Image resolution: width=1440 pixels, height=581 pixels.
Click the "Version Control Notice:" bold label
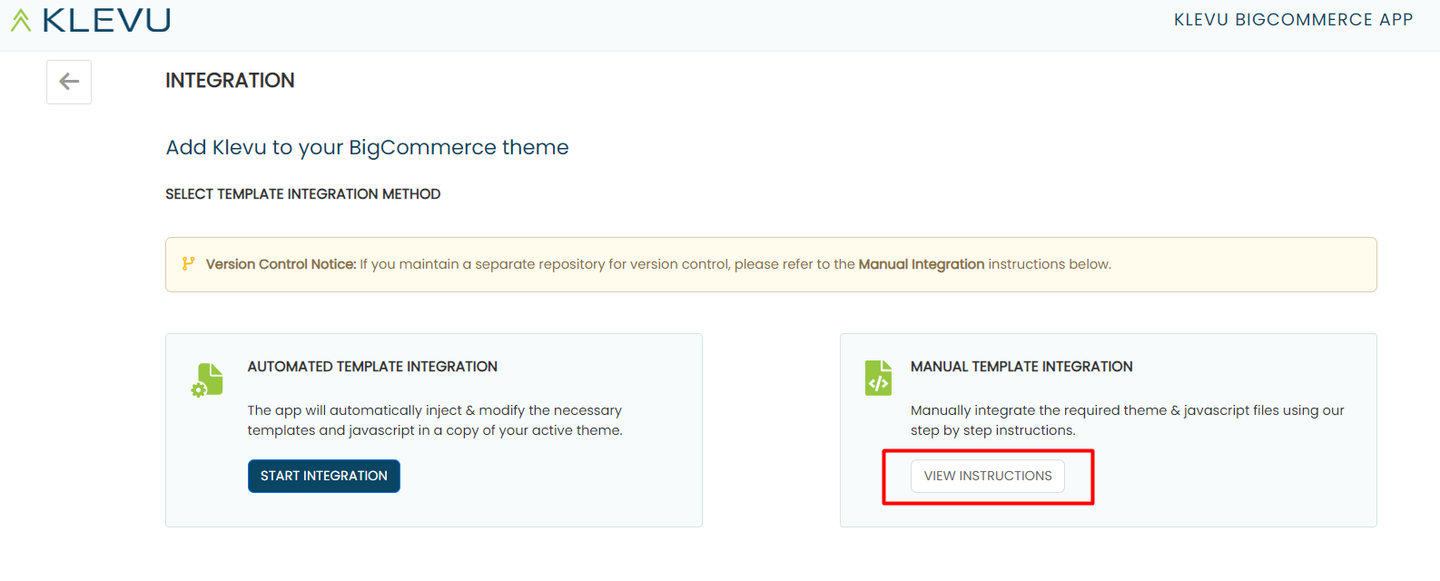click(x=281, y=265)
